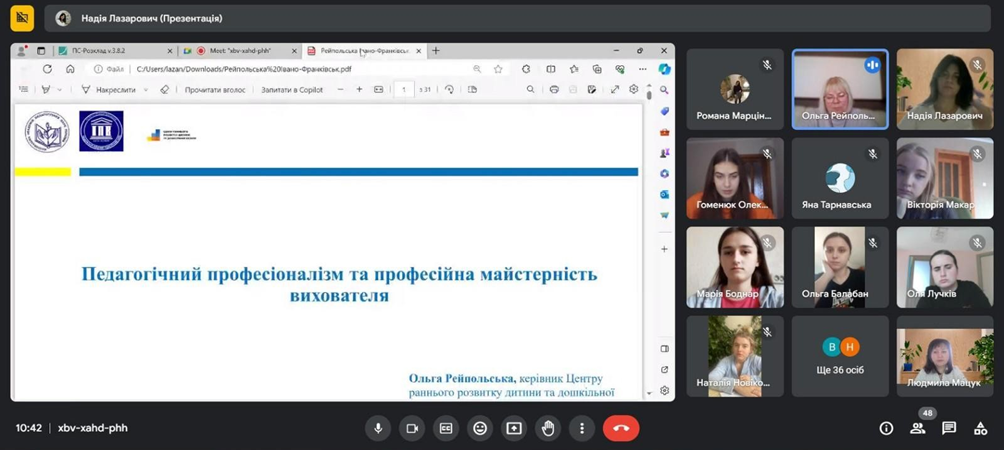Viewport: 1004px width, 450px height.
Task: Open meeting details info icon
Action: (x=886, y=428)
